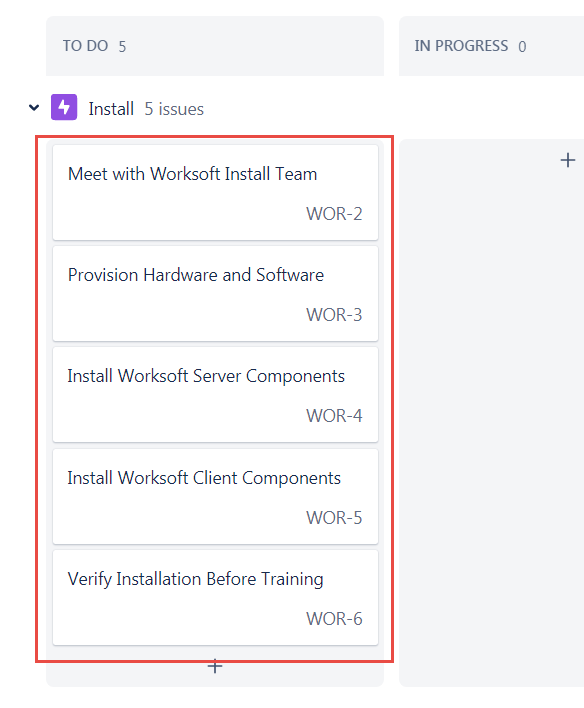Click the WOR-2 issue key
The width and height of the screenshot is (584, 708).
point(334,214)
